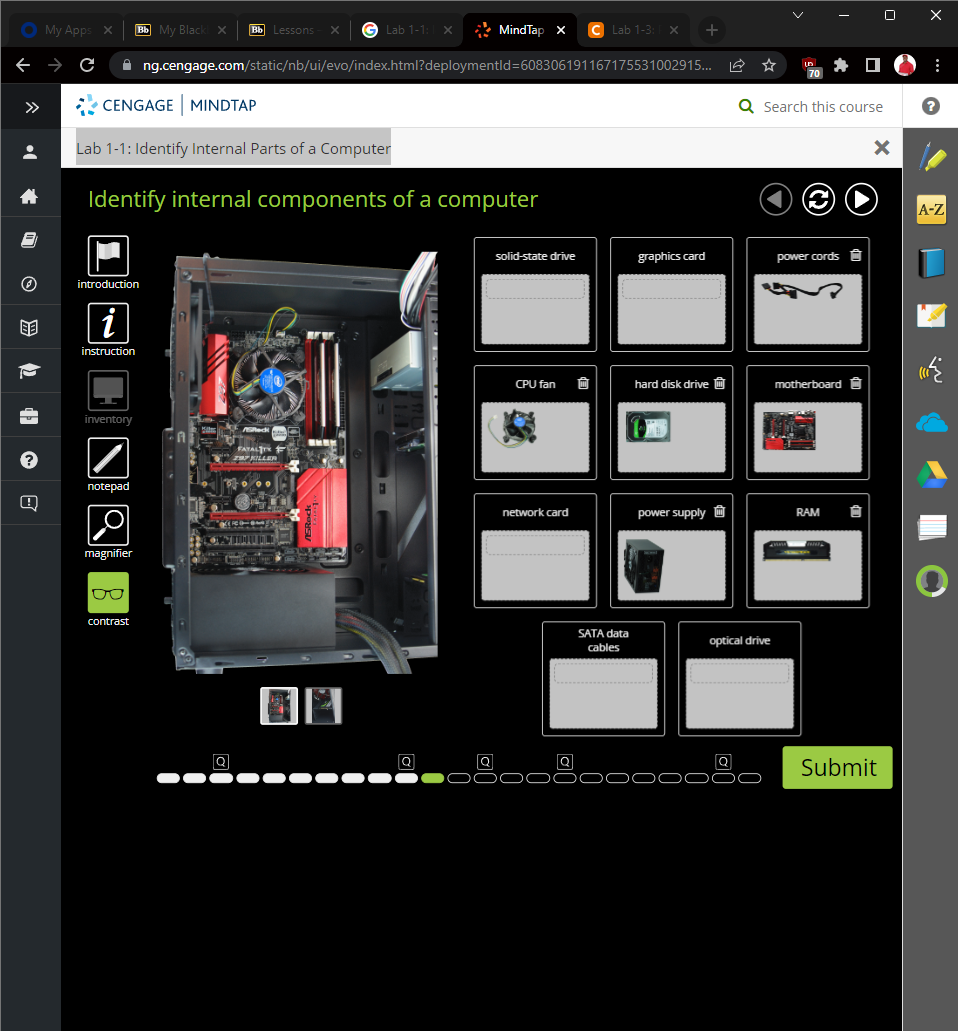Screen dimensions: 958x1031
Task: Collapse the left navigation with the chevron
Action: click(x=31, y=106)
